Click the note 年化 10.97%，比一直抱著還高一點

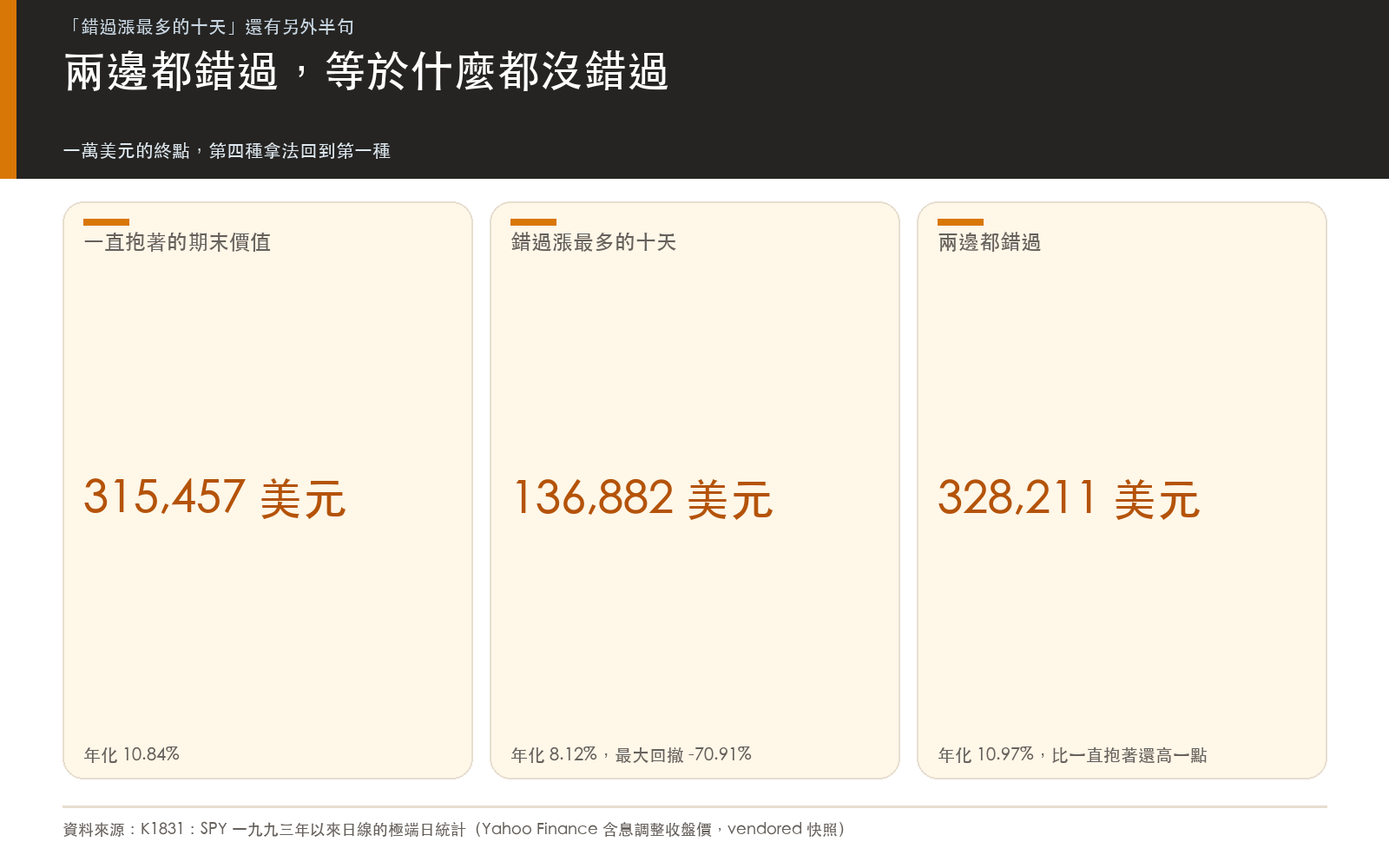(1073, 755)
